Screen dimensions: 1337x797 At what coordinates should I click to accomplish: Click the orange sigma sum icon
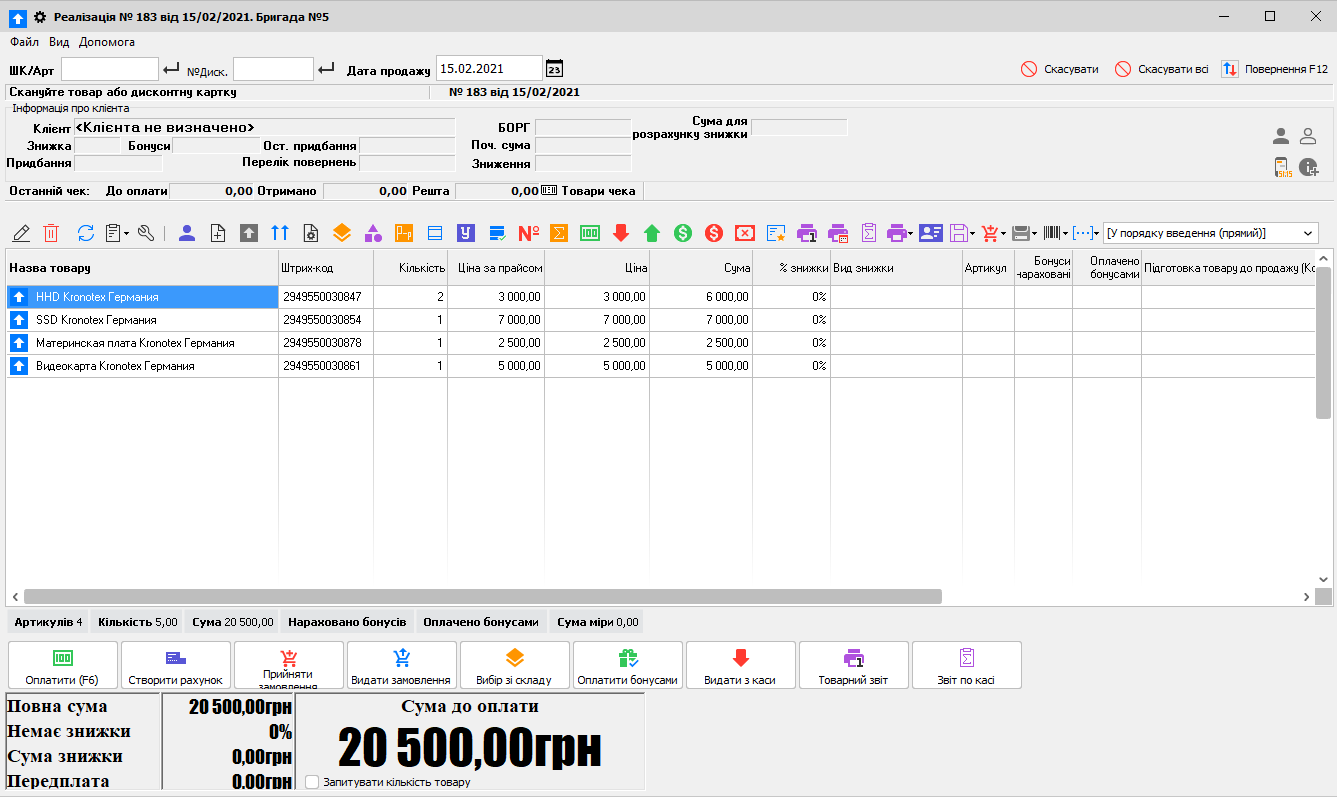pyautogui.click(x=560, y=233)
